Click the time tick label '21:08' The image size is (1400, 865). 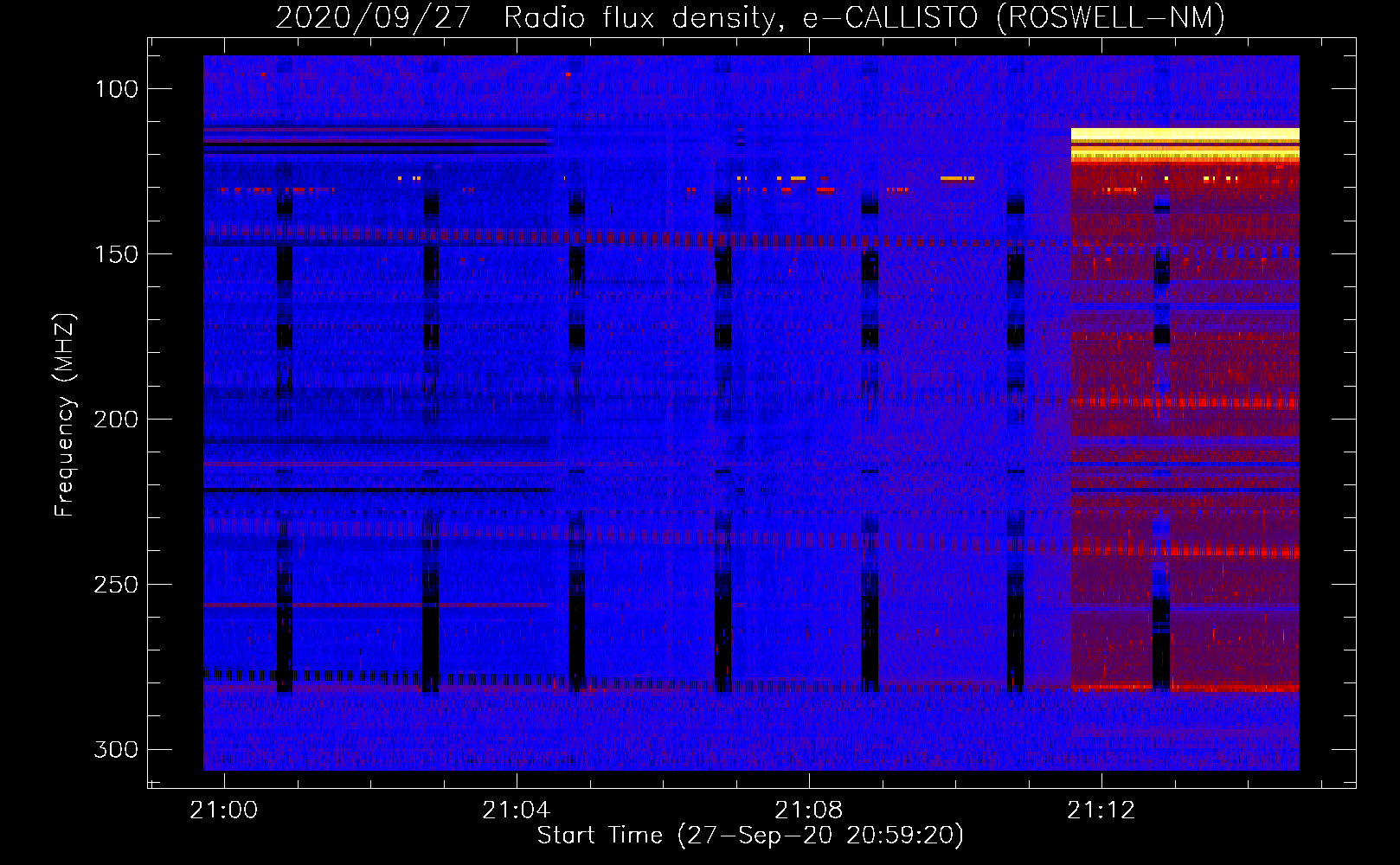[809, 811]
